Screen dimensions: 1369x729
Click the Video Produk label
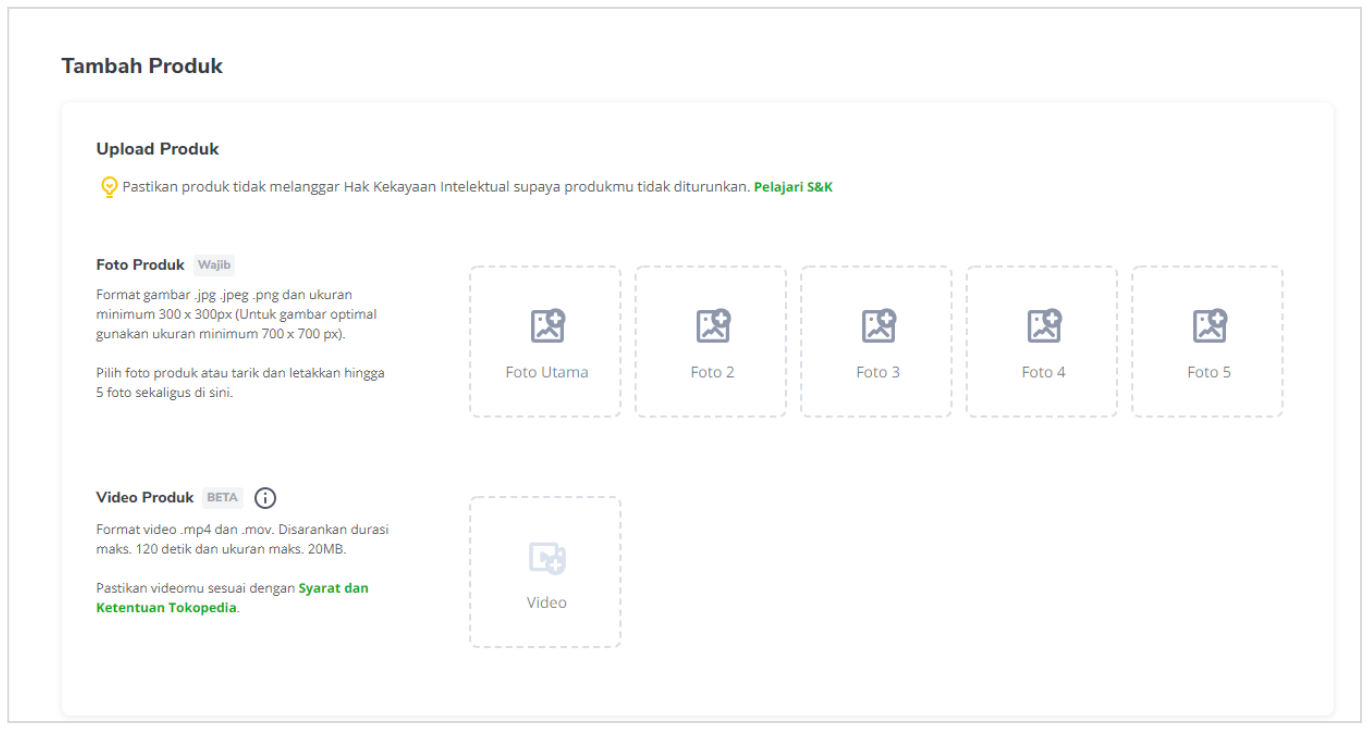click(145, 497)
